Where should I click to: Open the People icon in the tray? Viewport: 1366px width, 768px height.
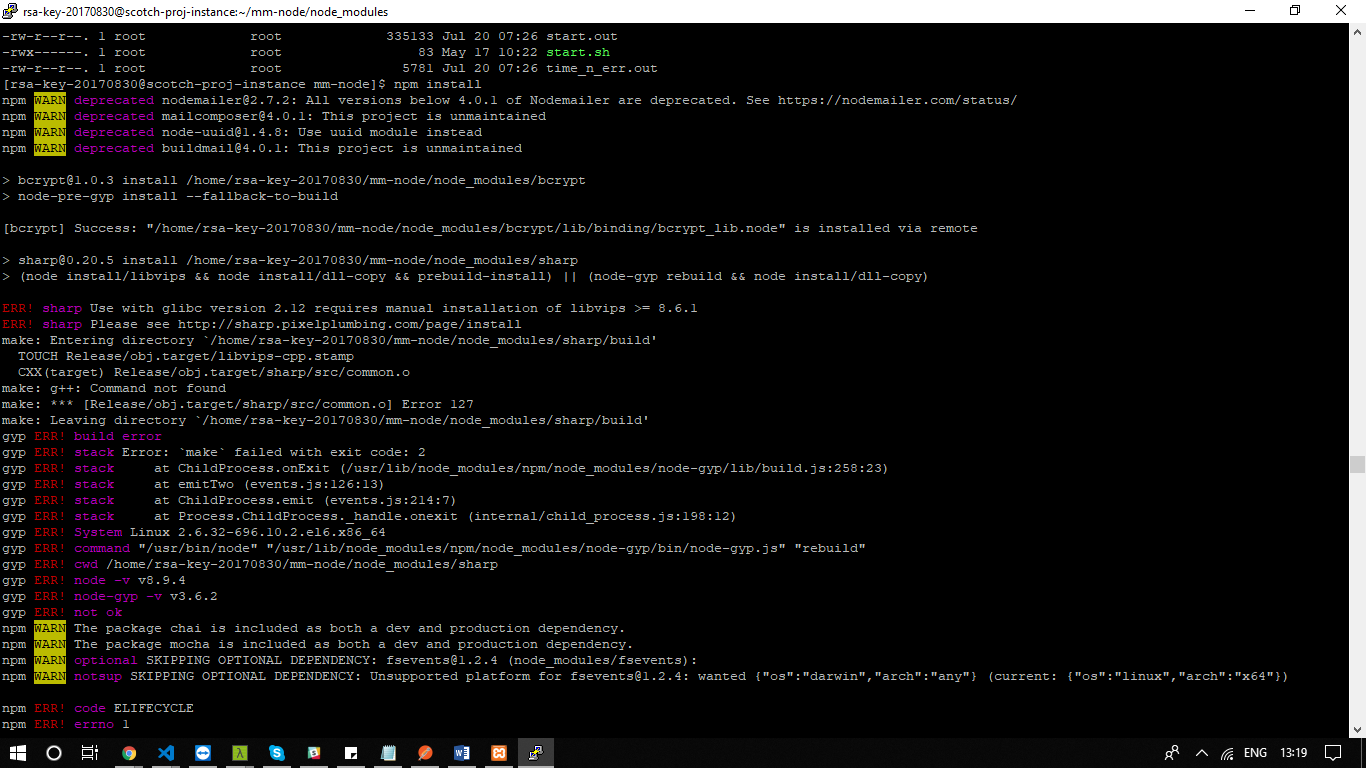(1171, 753)
